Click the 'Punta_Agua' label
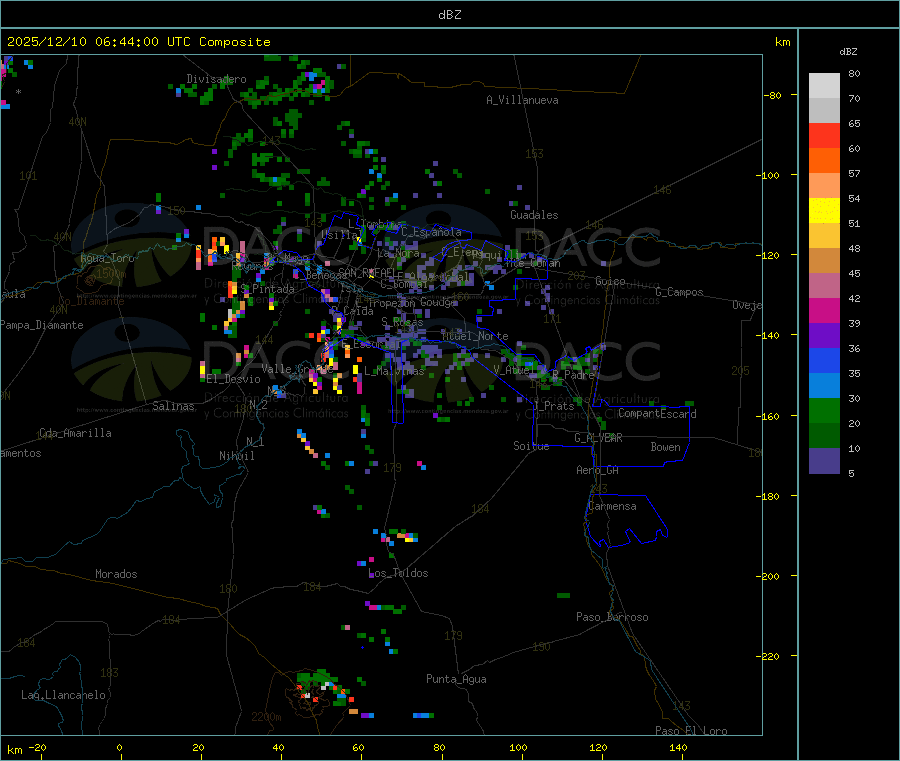This screenshot has height=761, width=900. click(456, 679)
